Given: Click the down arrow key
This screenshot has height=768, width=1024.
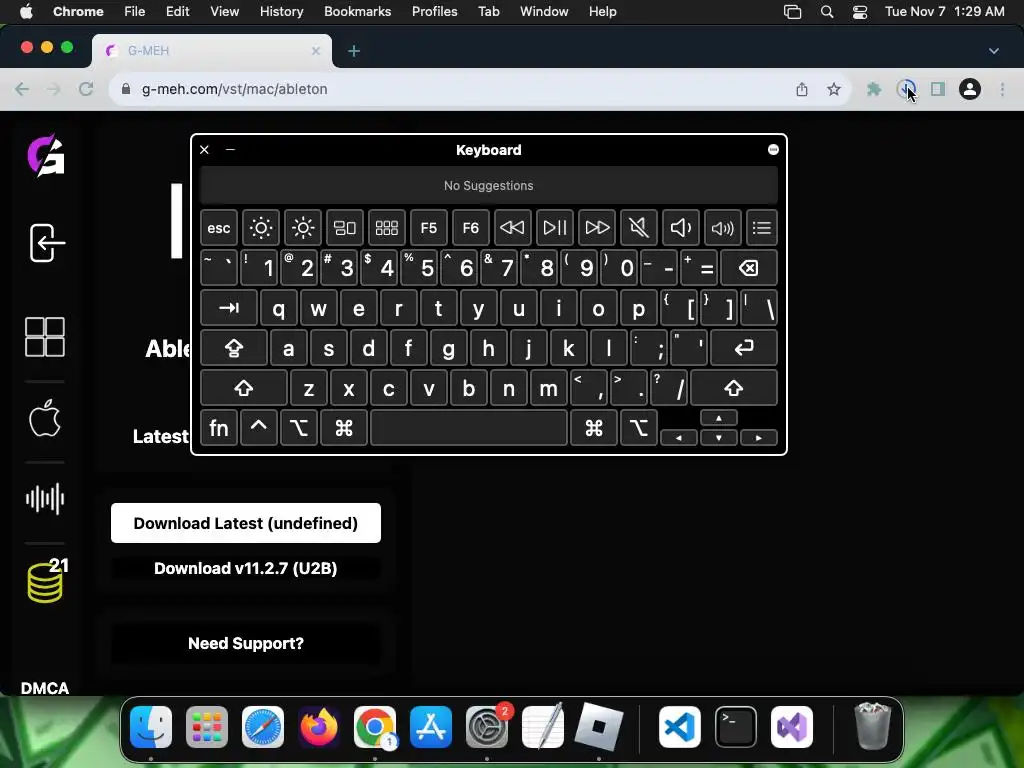Looking at the screenshot, I should (718, 438).
